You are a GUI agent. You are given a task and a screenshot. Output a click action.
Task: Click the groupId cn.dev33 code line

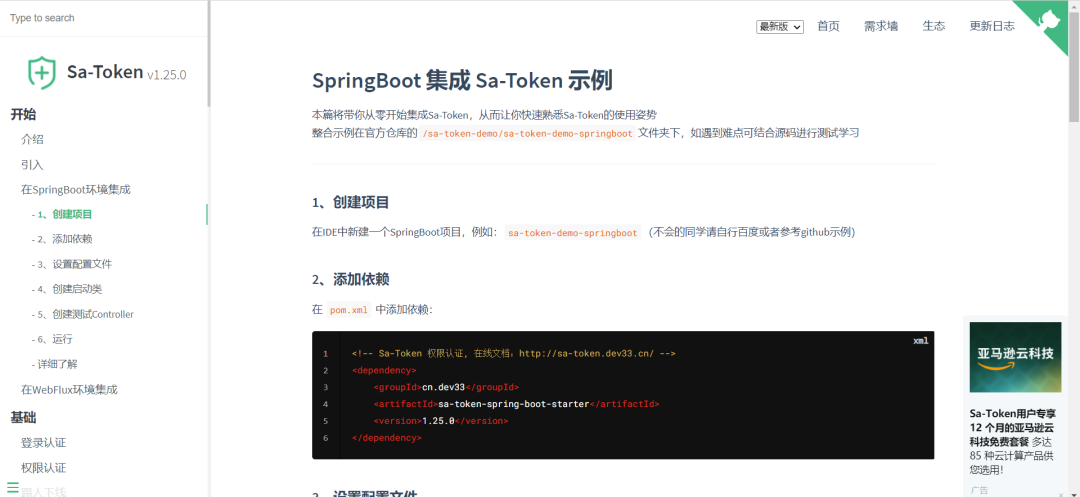coord(446,388)
